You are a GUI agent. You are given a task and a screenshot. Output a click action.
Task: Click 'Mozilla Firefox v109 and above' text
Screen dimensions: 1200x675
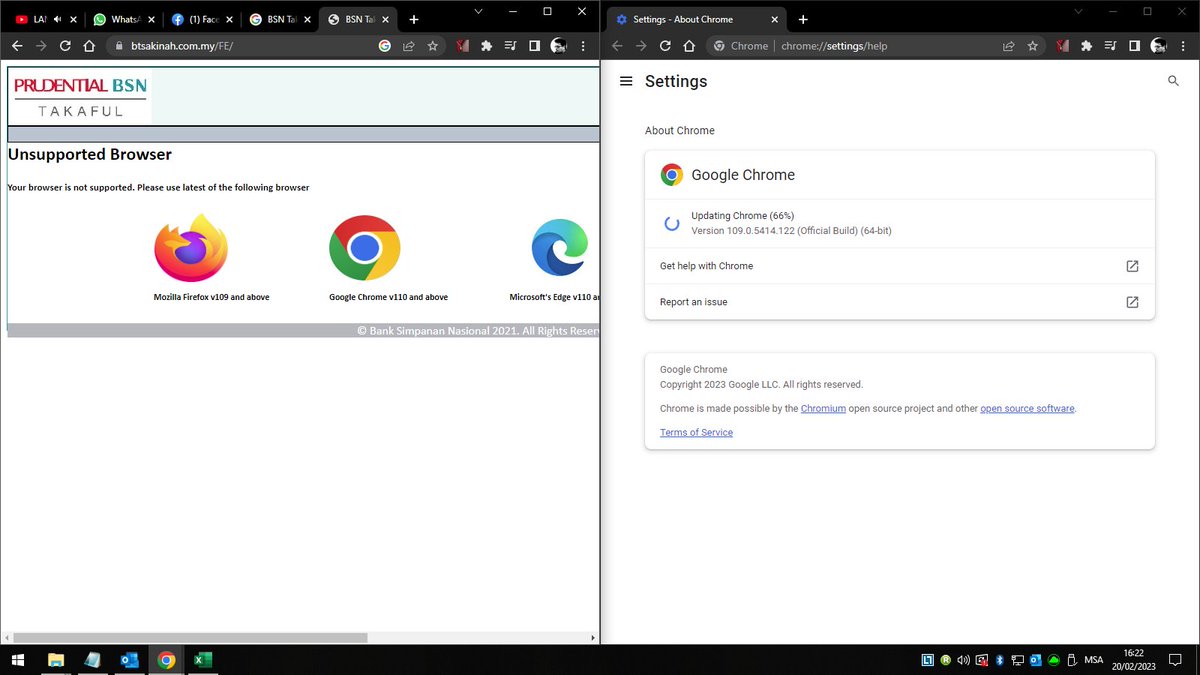[211, 297]
